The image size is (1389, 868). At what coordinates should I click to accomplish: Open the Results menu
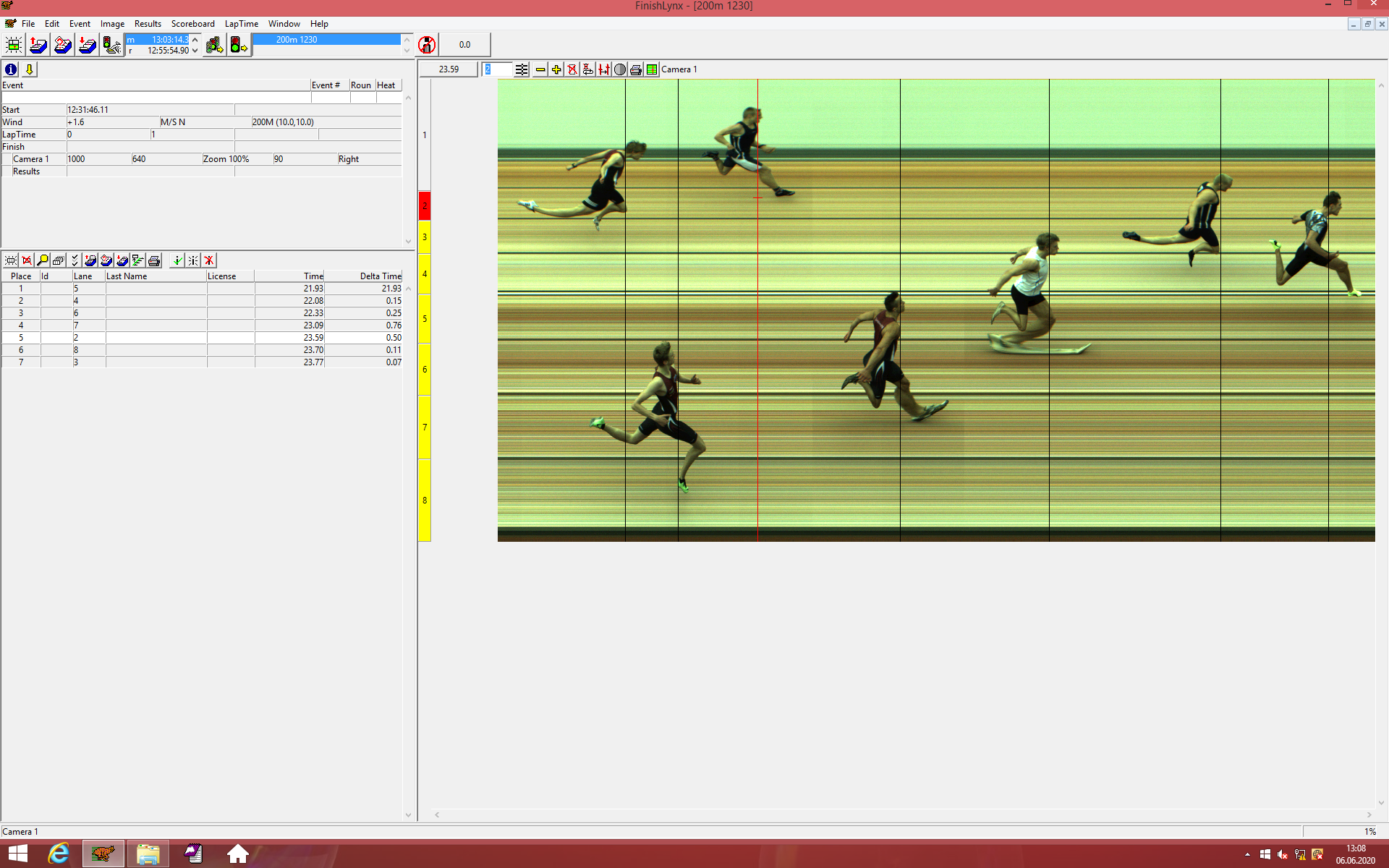pos(148,24)
